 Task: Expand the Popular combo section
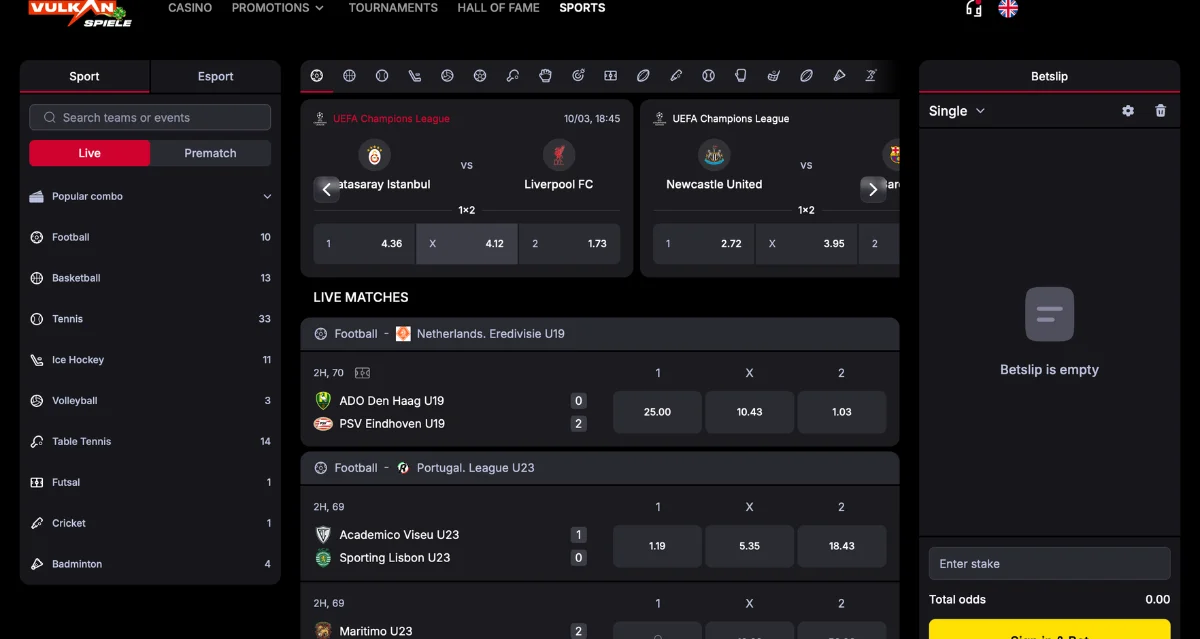point(150,197)
